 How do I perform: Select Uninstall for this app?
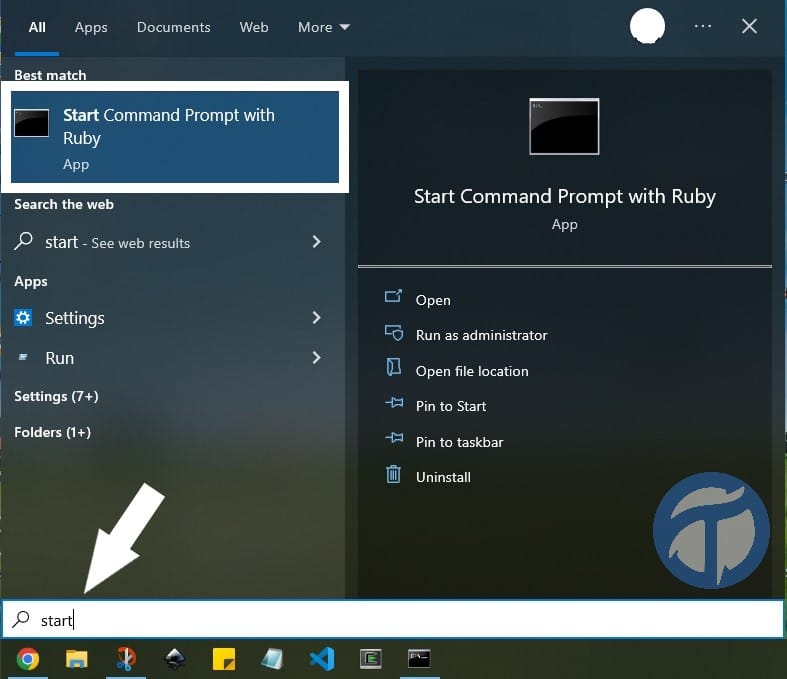coord(444,477)
